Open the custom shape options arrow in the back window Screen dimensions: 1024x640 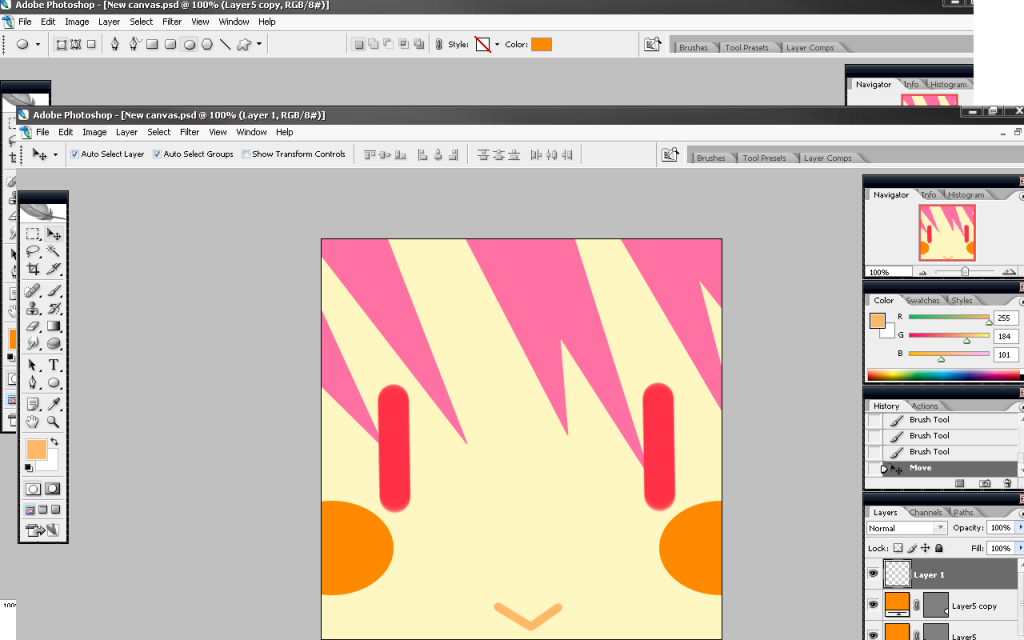click(x=259, y=44)
